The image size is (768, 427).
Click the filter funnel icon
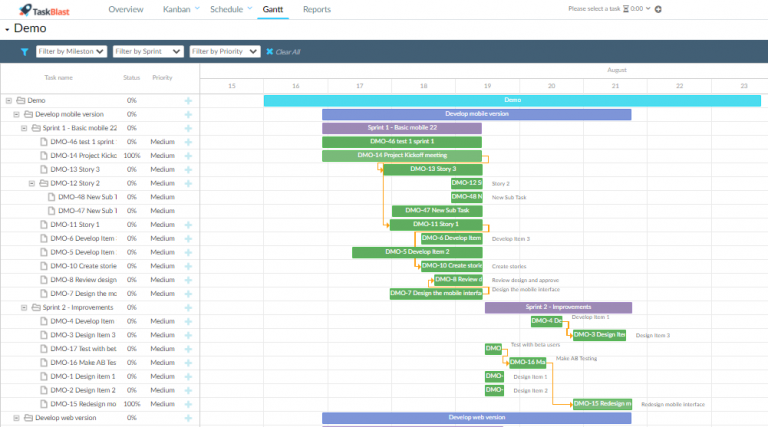coord(24,52)
